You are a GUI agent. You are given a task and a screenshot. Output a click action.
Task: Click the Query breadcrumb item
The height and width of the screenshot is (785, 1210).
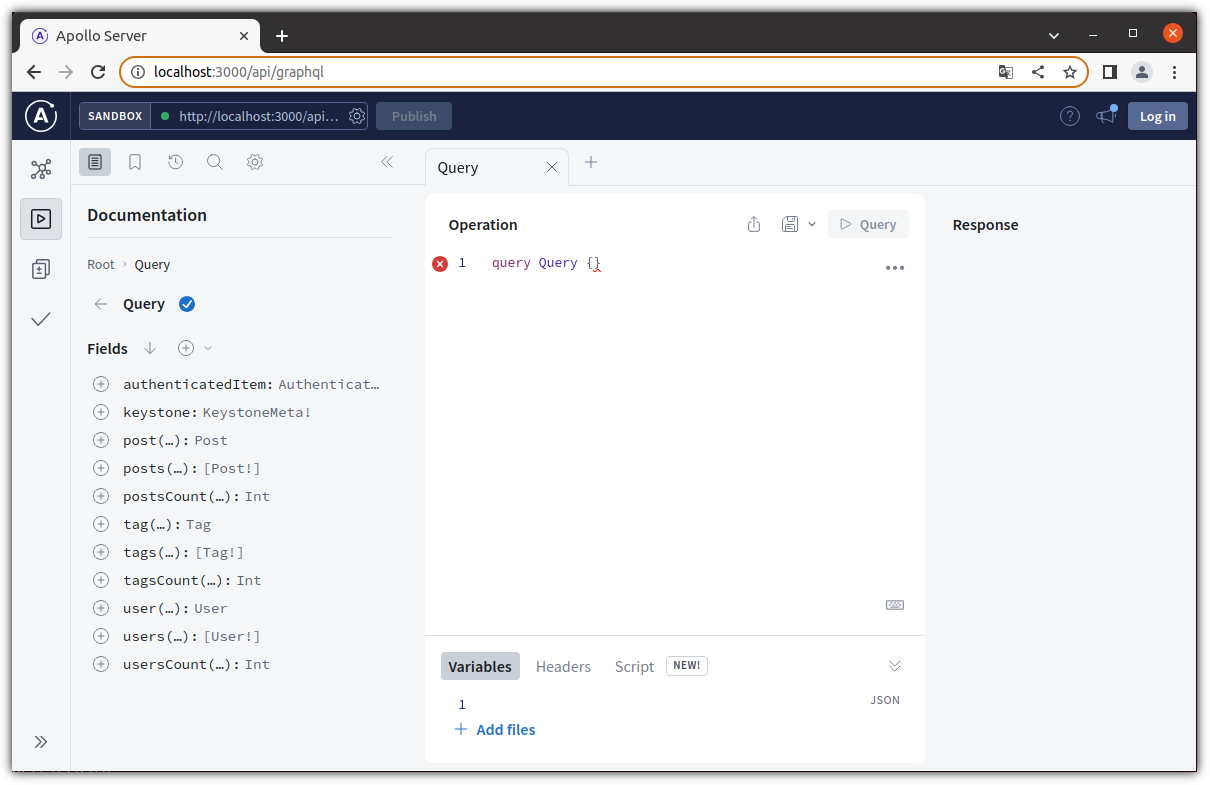point(152,265)
